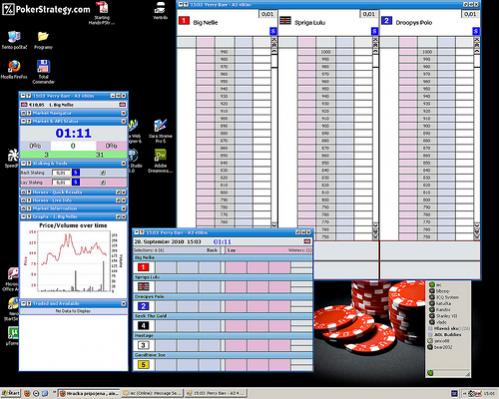Viewport: 499px width, 399px height.
Task: Click the Back Staking amount field
Action: coord(61,173)
